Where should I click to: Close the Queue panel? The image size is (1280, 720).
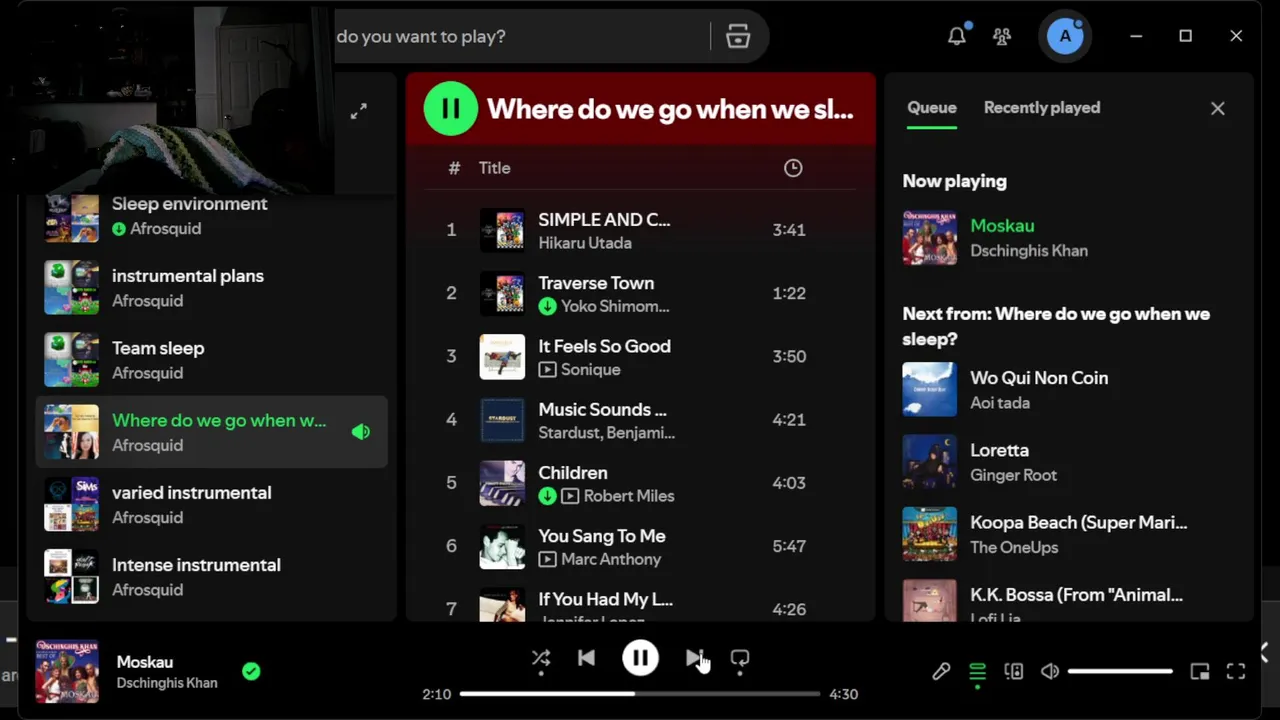click(1217, 108)
